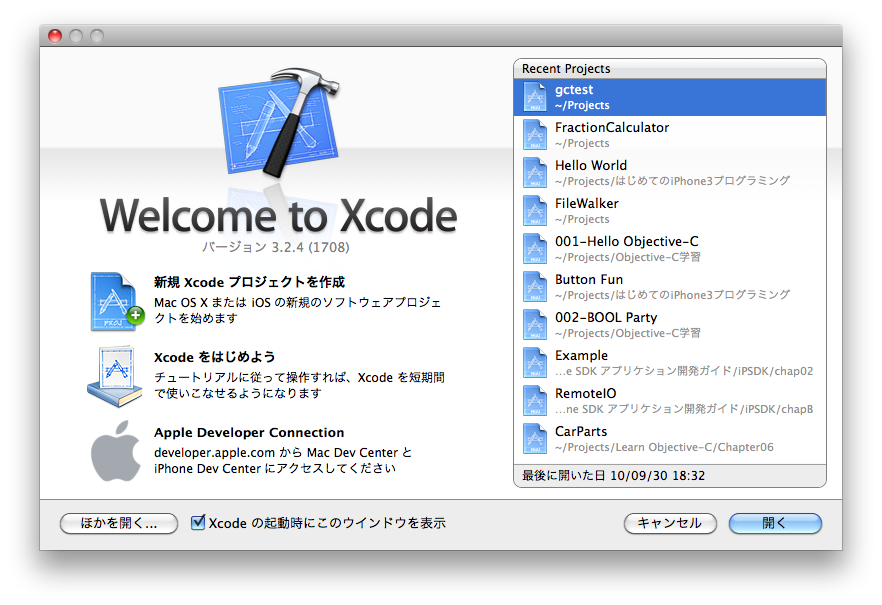Click the RemoteIO project file icon
The image size is (882, 605).
click(x=535, y=401)
